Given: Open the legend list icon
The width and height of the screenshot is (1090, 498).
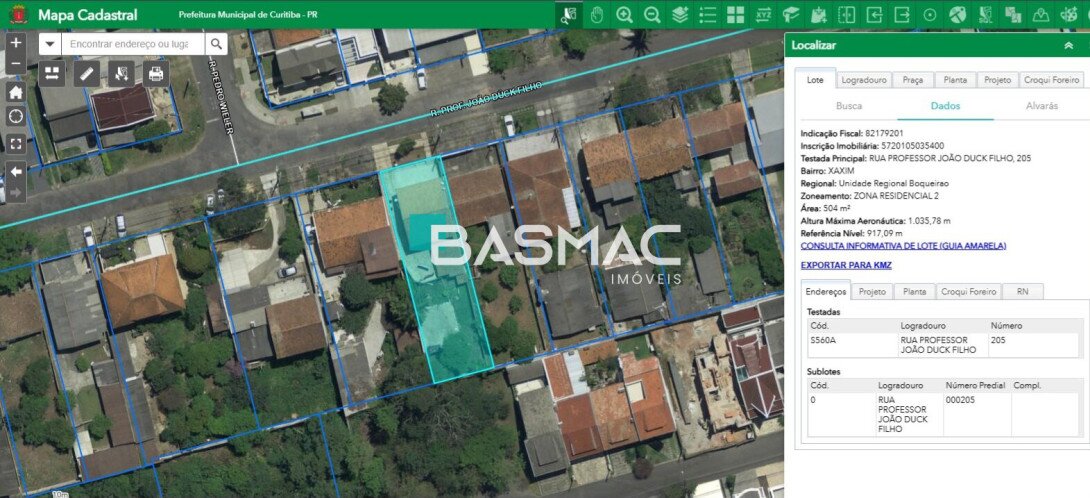Looking at the screenshot, I should 708,15.
